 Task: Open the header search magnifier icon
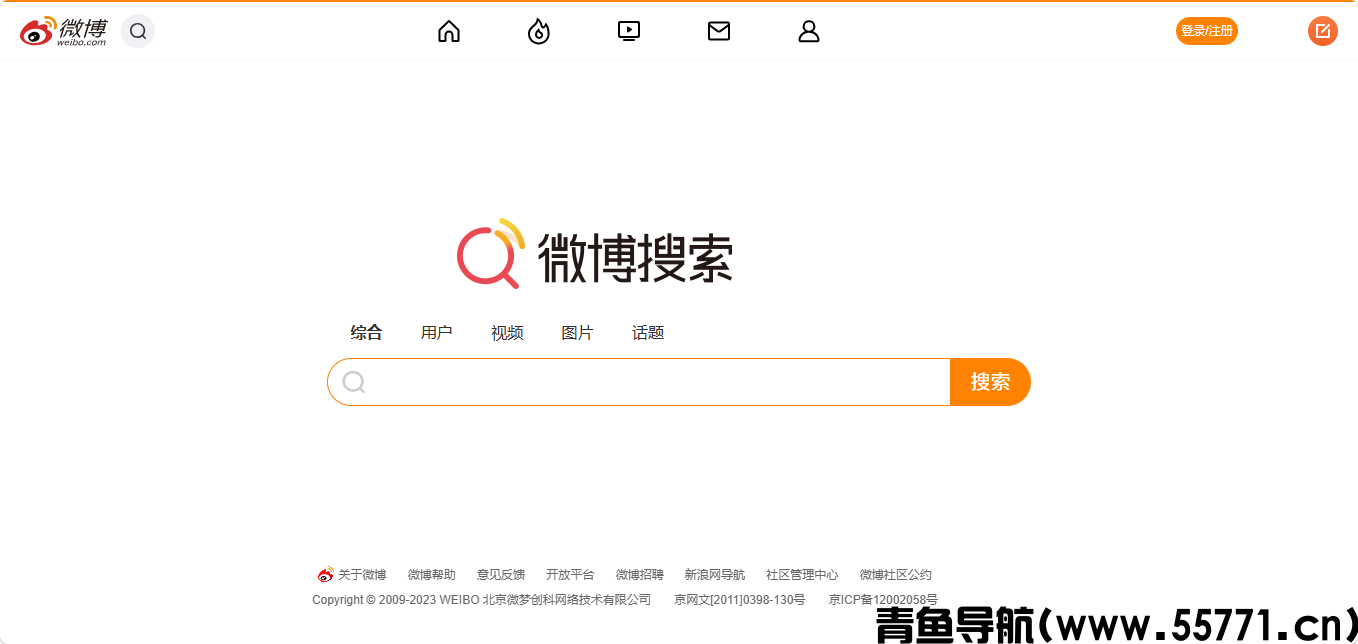pos(138,31)
